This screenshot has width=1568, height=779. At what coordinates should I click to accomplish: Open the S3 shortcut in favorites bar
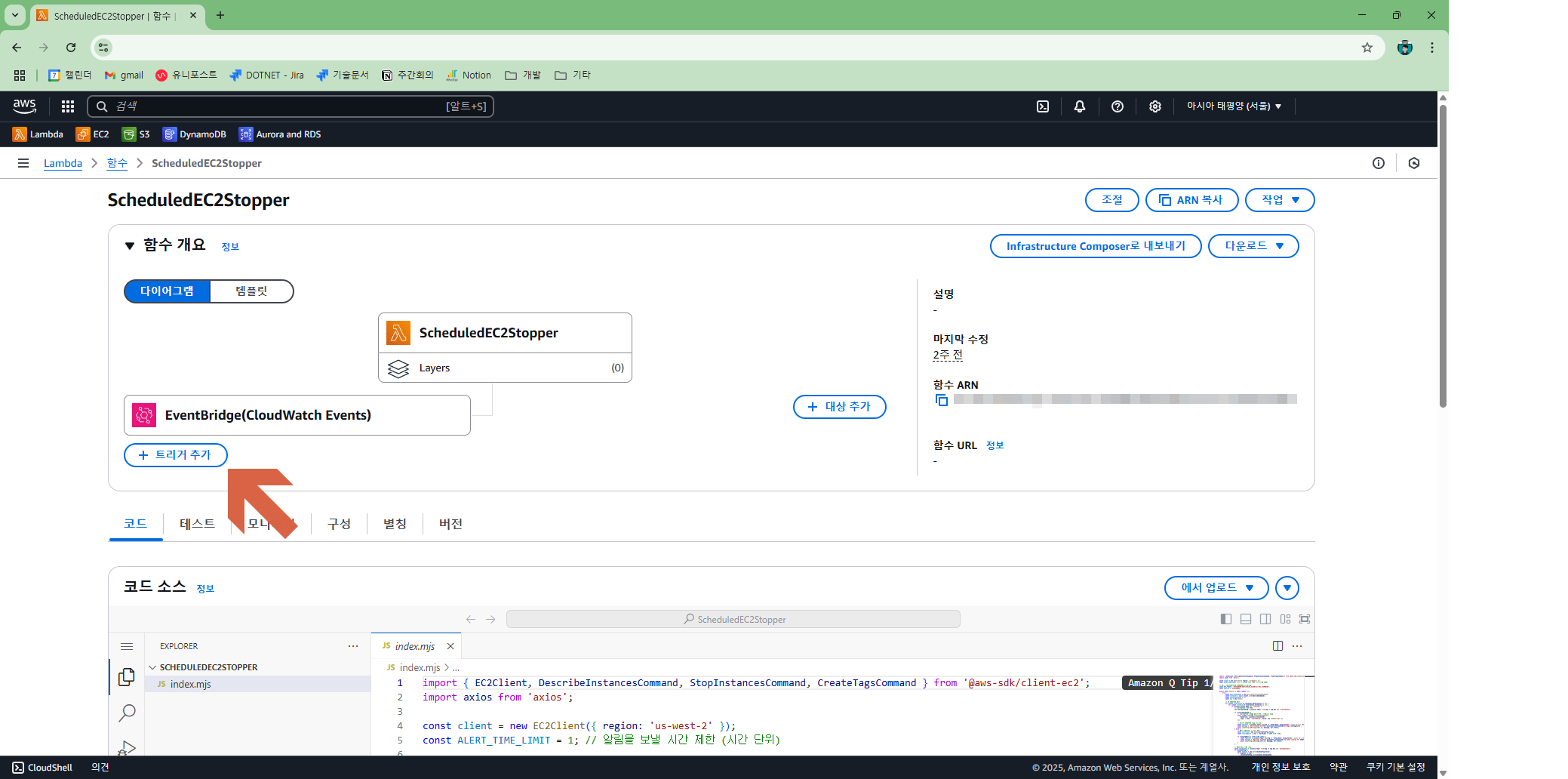pyautogui.click(x=137, y=134)
